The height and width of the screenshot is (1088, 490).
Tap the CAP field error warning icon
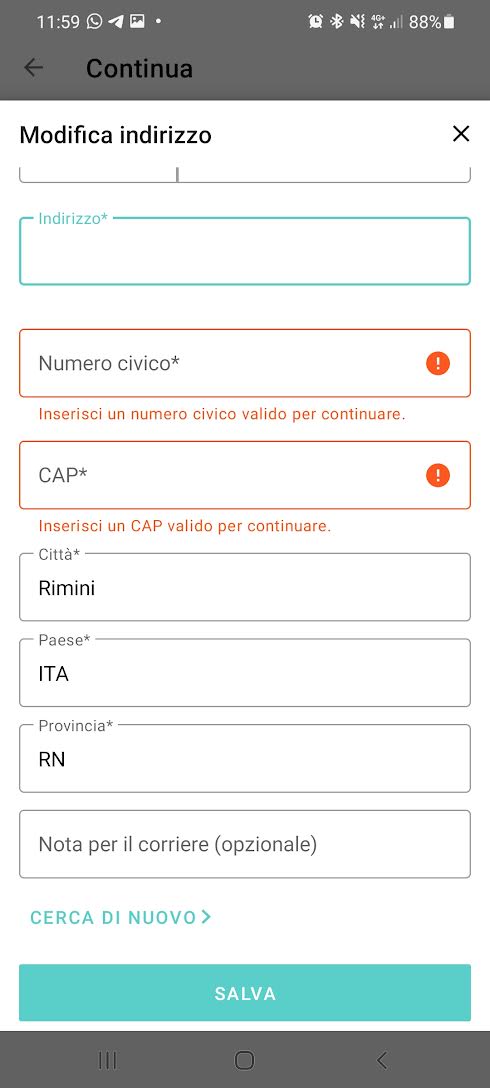[438, 475]
